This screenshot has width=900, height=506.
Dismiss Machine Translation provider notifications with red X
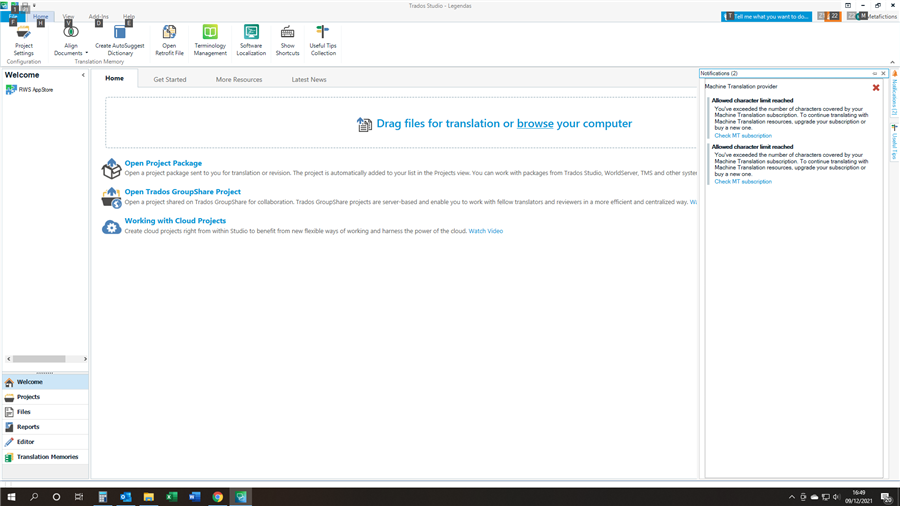click(x=876, y=88)
